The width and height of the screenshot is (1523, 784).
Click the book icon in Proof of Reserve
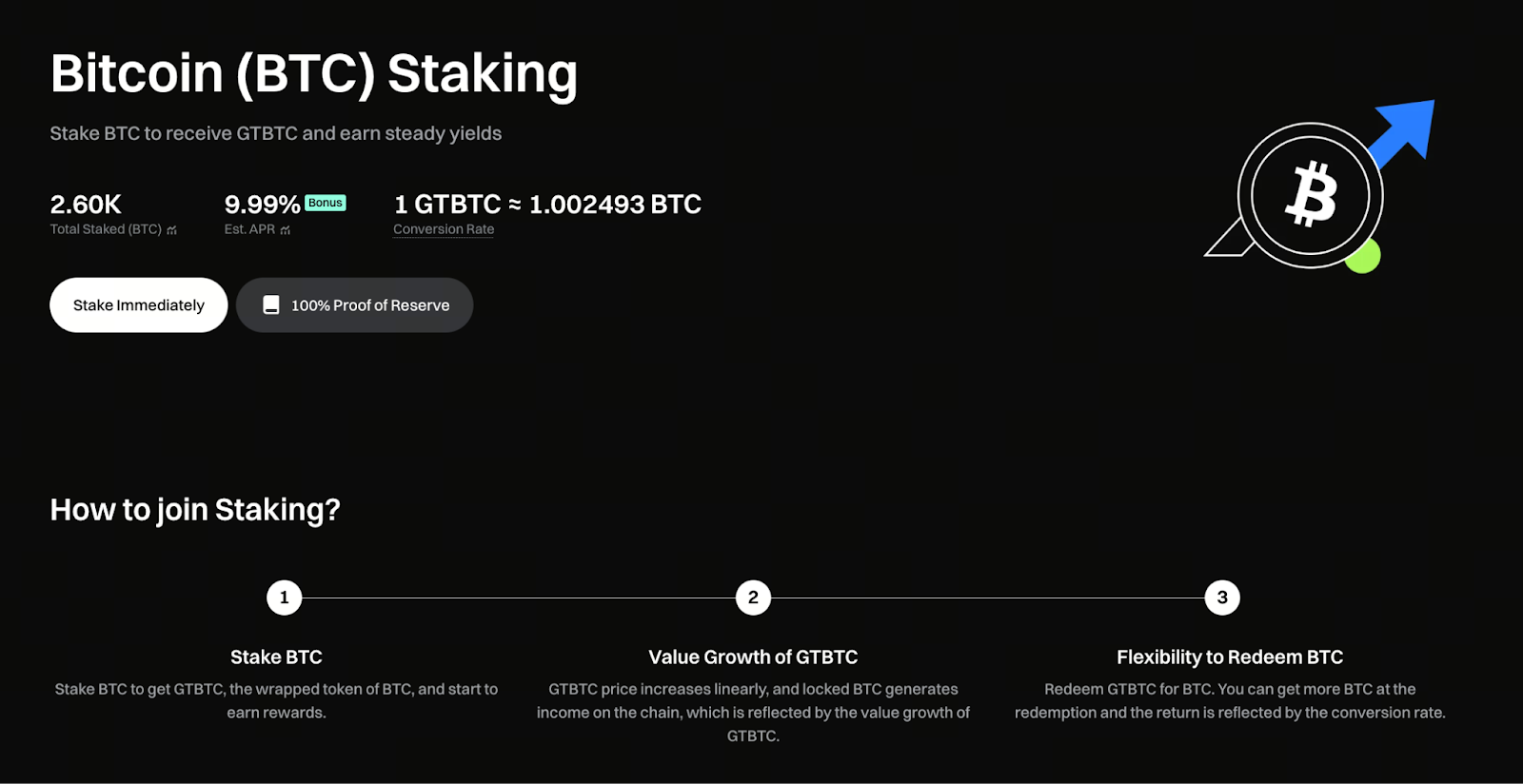[271, 305]
